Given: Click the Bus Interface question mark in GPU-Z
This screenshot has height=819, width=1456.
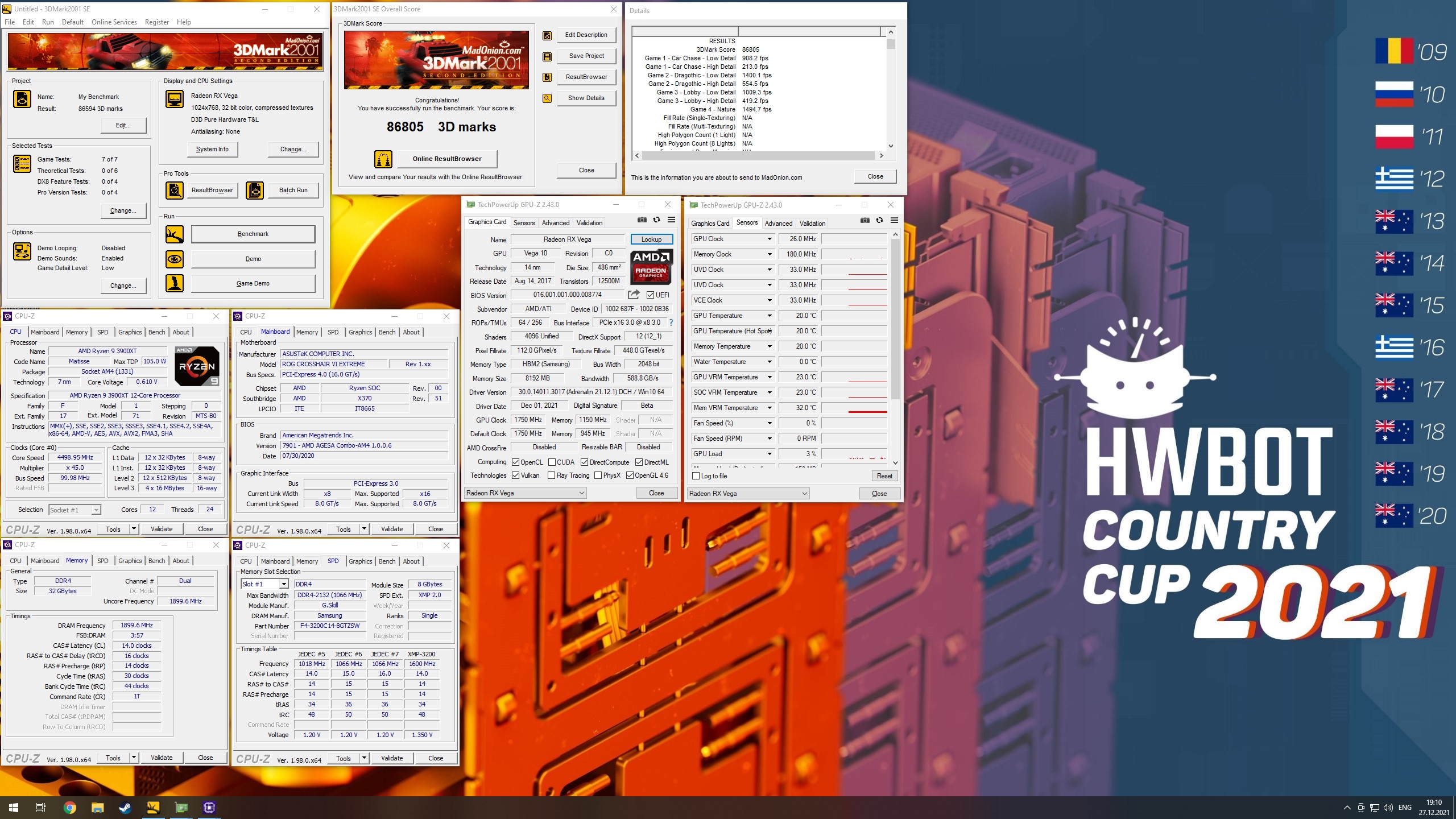Looking at the screenshot, I should pos(671,322).
